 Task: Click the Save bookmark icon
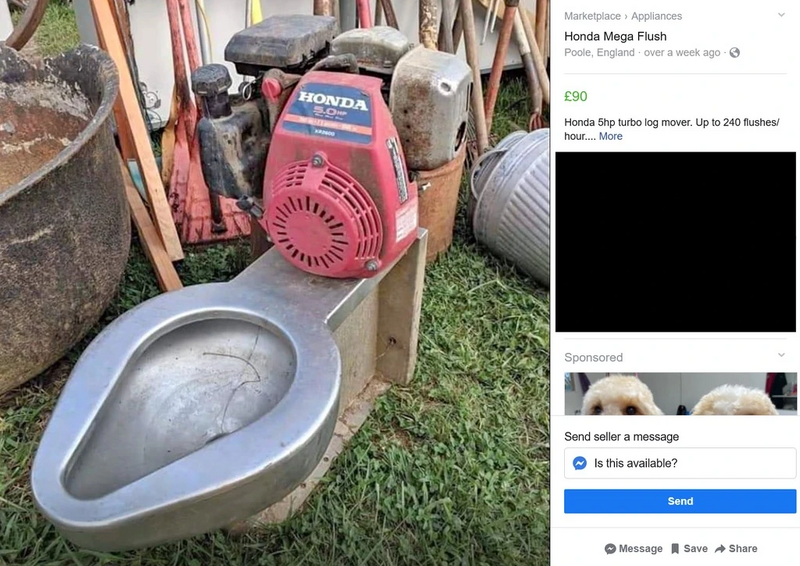(675, 549)
